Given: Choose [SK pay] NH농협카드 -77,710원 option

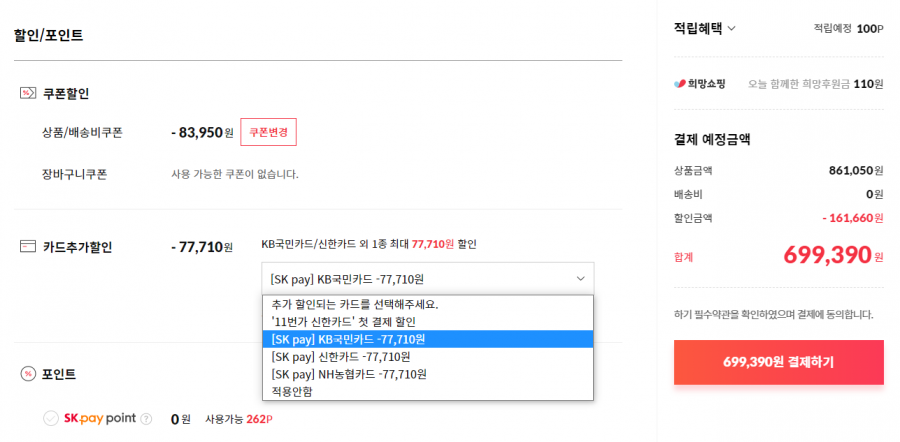Looking at the screenshot, I should [428, 374].
